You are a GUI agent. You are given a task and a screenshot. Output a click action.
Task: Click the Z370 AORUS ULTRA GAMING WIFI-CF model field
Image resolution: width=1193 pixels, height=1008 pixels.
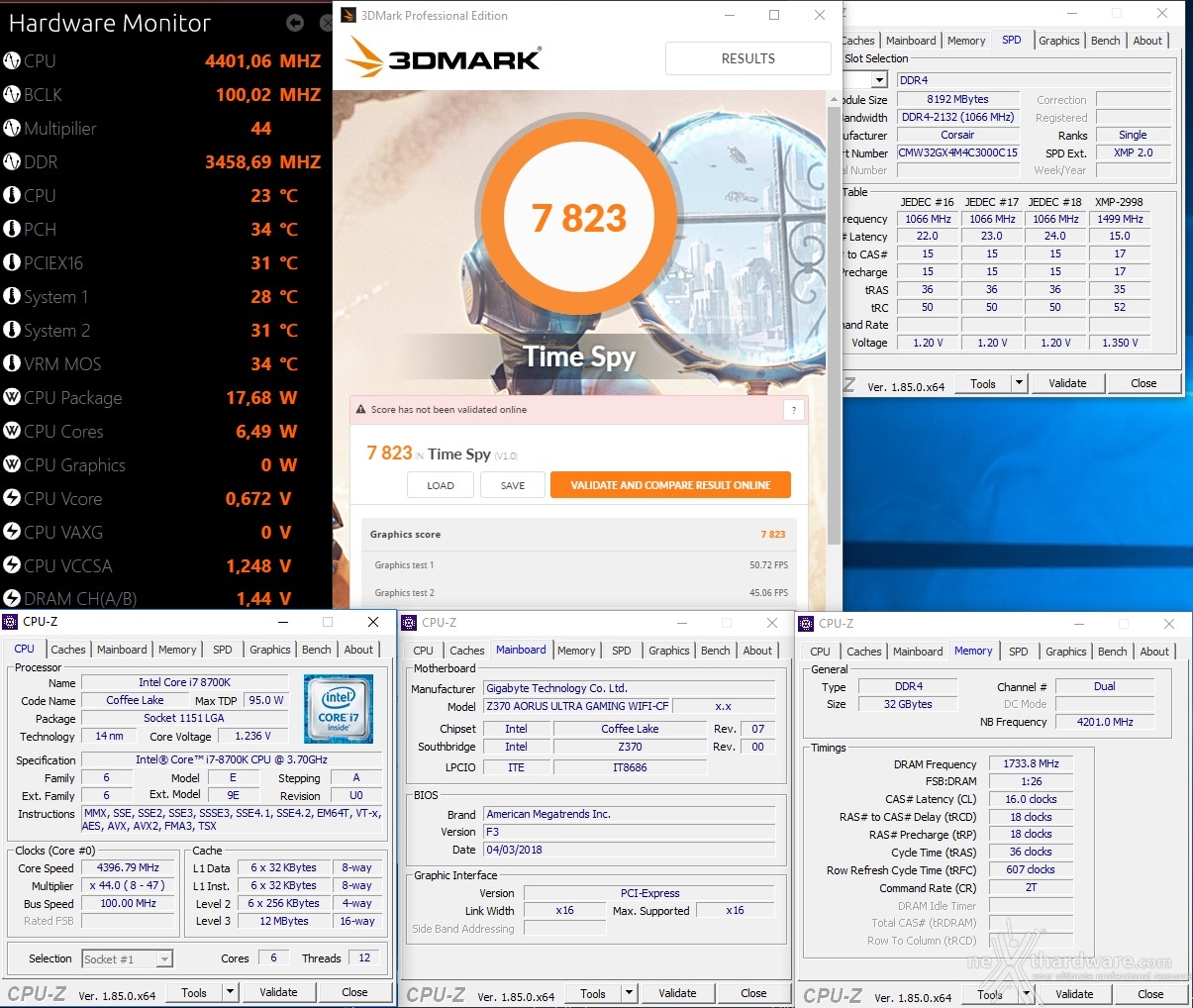click(577, 706)
